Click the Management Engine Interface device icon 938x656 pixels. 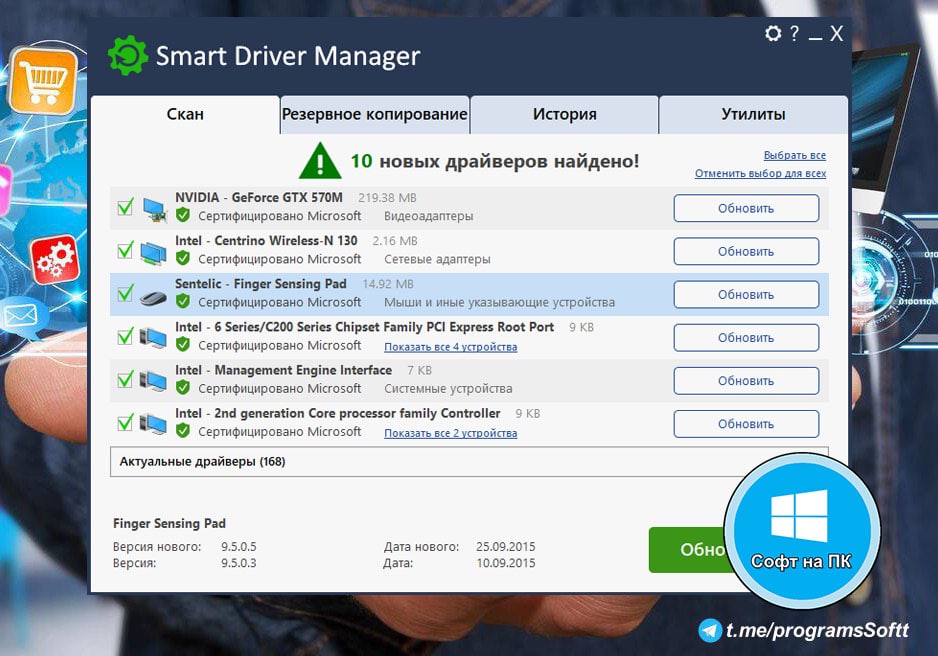(x=153, y=381)
